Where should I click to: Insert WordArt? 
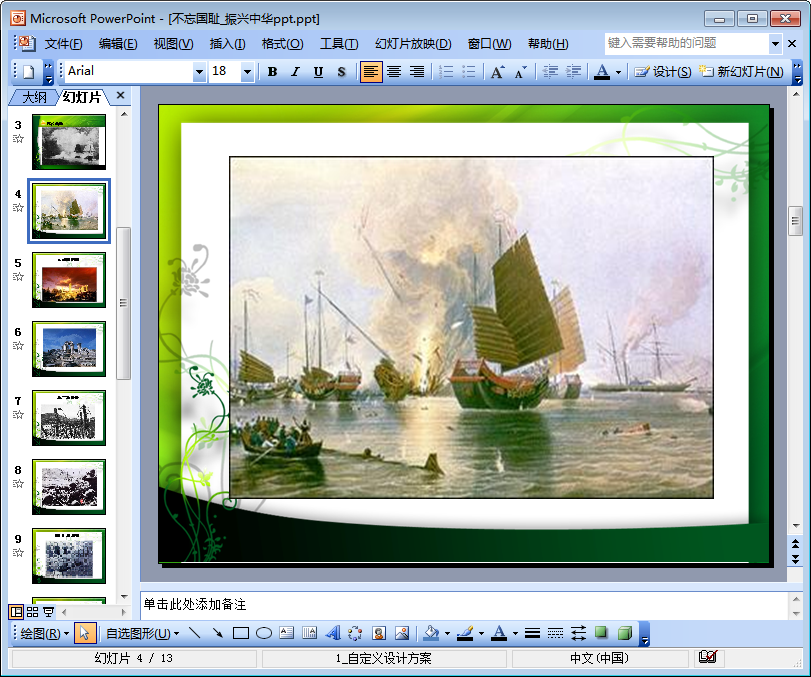pyautogui.click(x=333, y=633)
